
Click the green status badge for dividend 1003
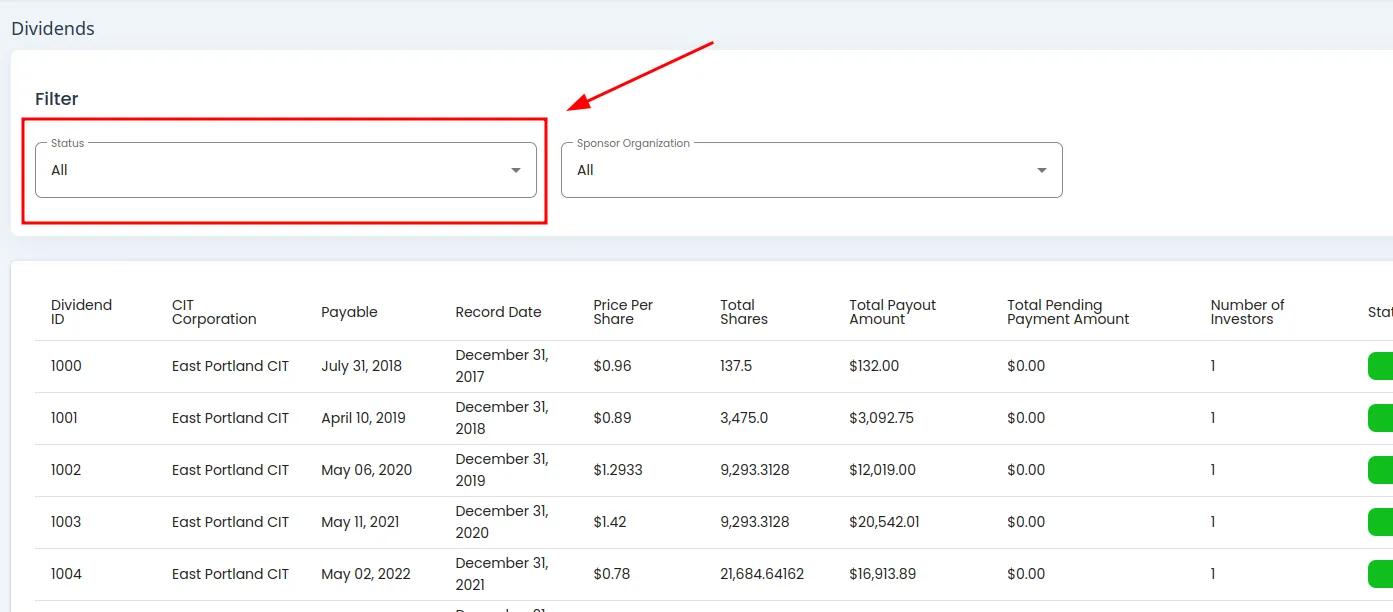click(1380, 522)
